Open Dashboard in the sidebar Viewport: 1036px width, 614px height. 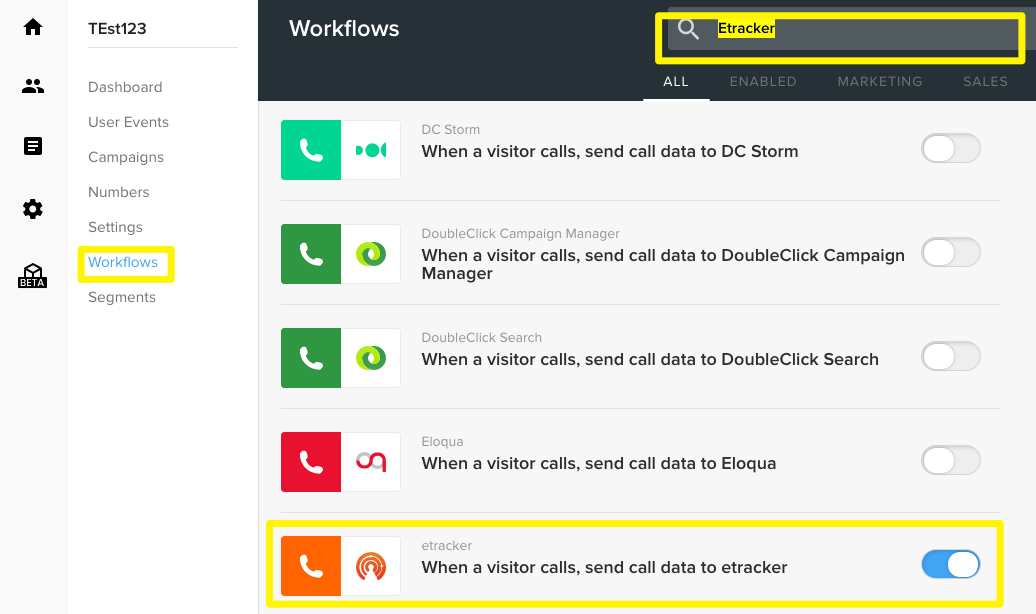(x=125, y=87)
